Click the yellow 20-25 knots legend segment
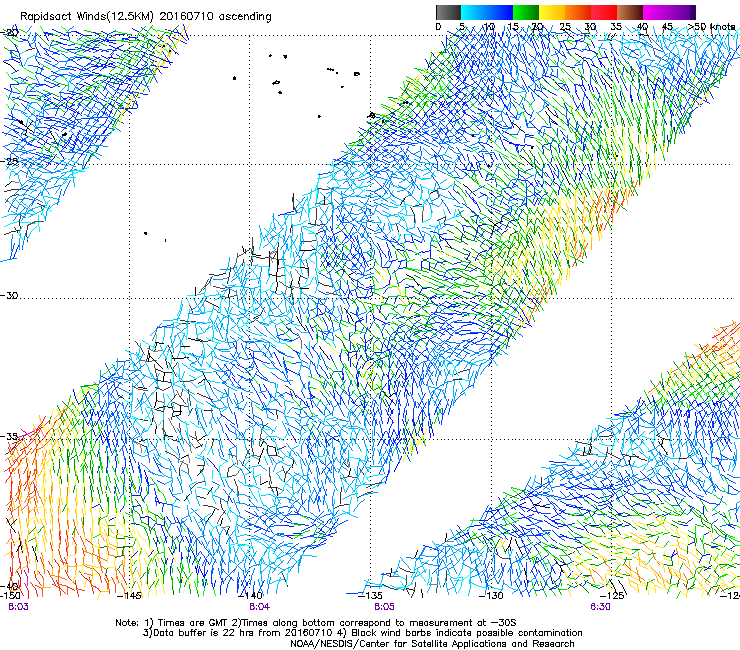Screen dimensions: 740x650 (x=552, y=12)
